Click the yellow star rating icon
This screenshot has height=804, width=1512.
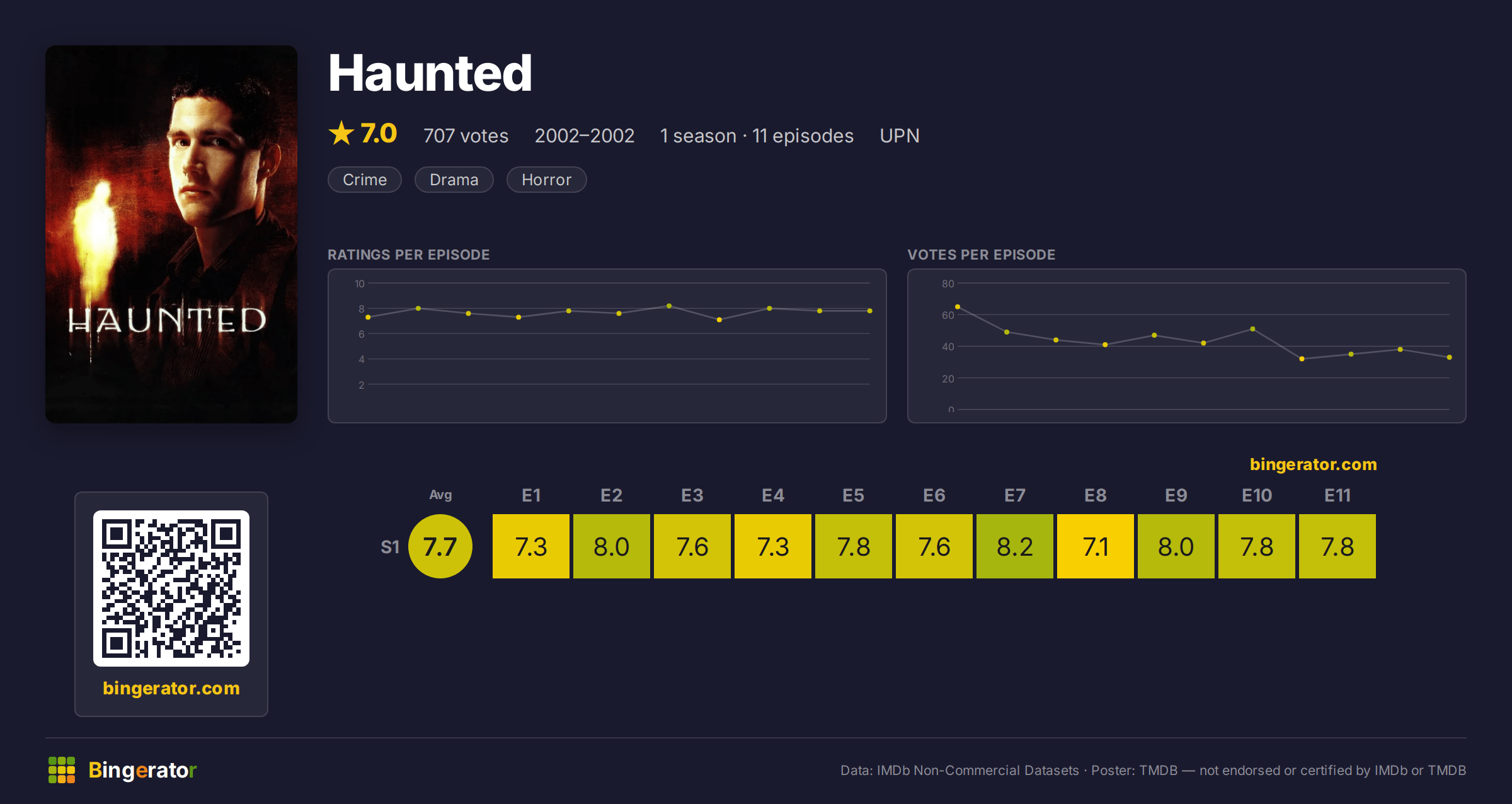click(341, 134)
